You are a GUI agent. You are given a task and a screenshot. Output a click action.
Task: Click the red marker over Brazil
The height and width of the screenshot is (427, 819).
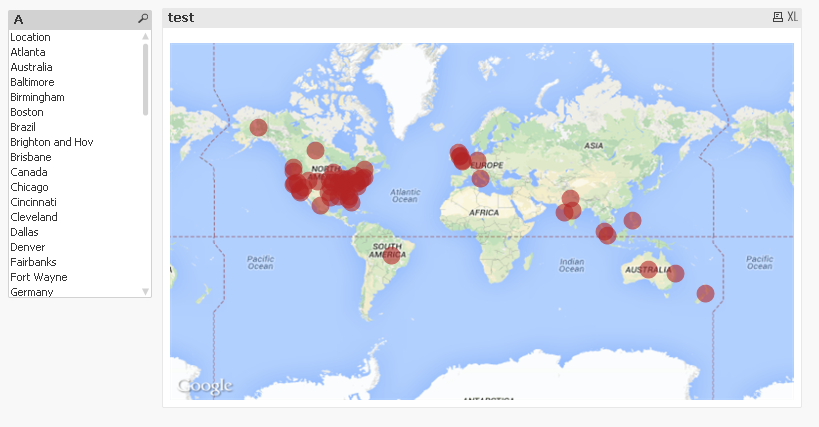(391, 255)
